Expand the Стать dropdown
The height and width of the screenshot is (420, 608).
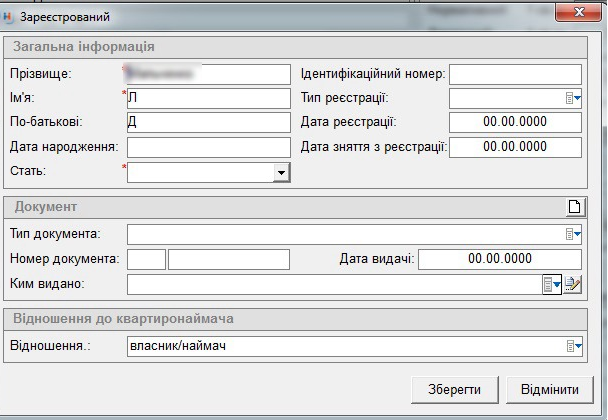pyautogui.click(x=281, y=173)
